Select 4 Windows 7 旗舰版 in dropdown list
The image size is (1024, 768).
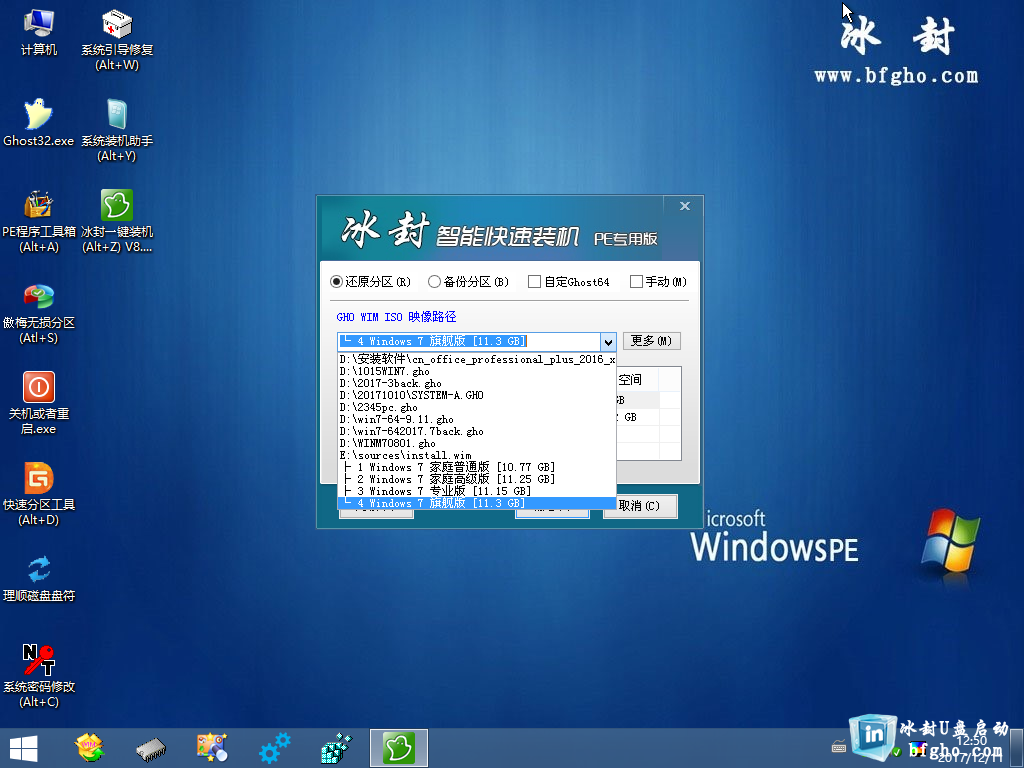tap(477, 503)
